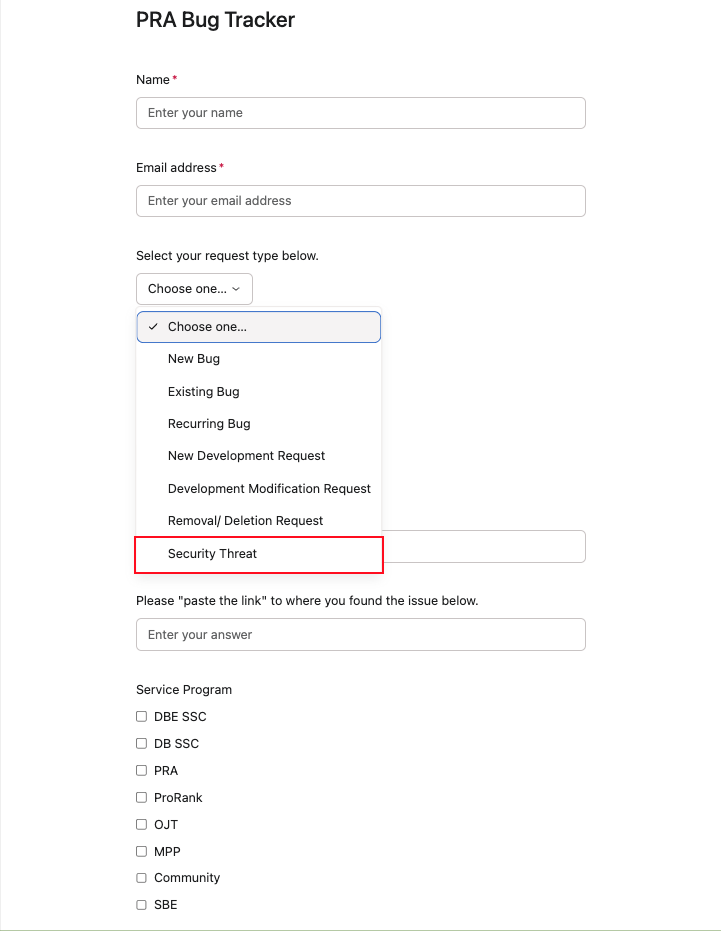Check the ProRank checkbox

[x=141, y=798]
